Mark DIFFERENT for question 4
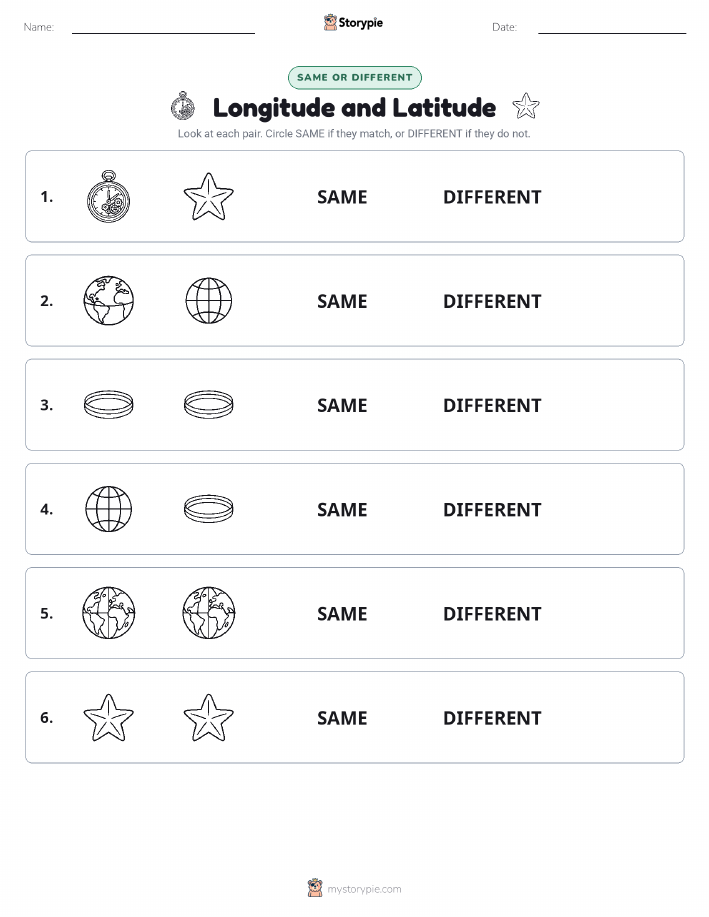 point(492,509)
